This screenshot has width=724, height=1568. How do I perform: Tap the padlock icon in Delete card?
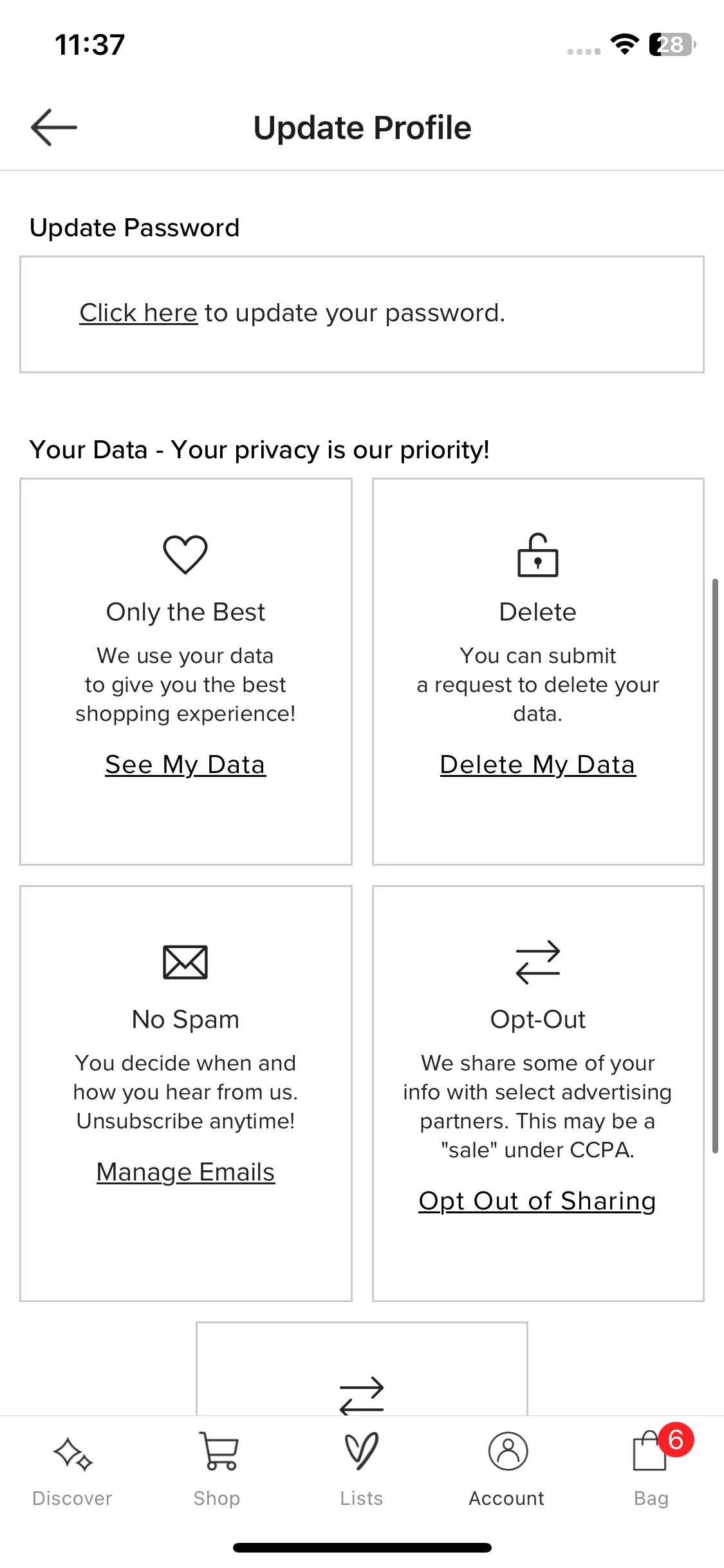tap(538, 555)
